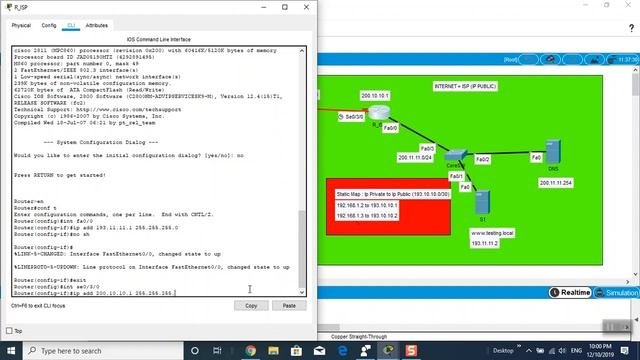Screen dimensions: 640x360
Task: Select the CLI tab
Action: [x=71, y=25]
